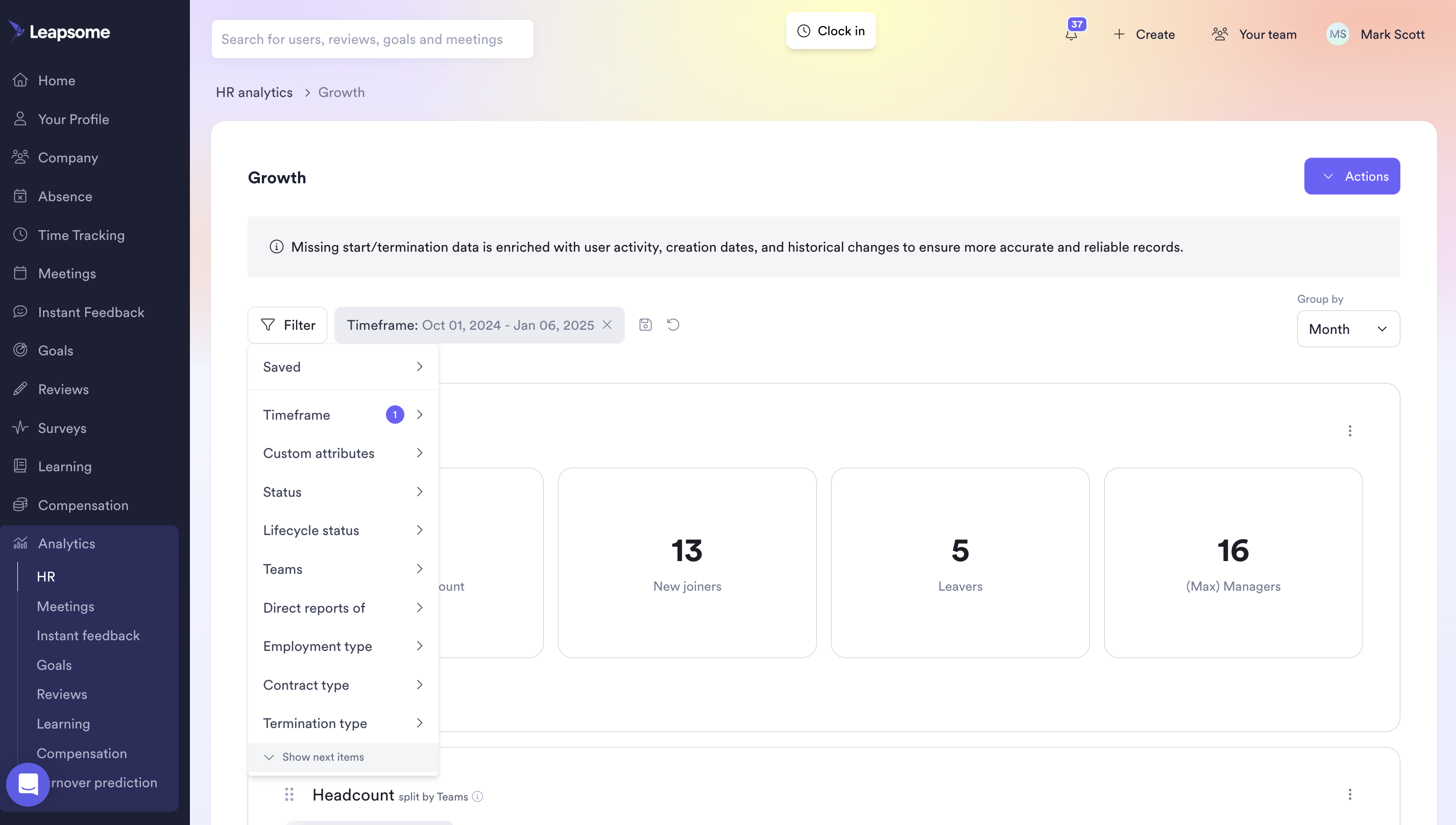Screen dimensions: 1456x825
Task: Select Reviews under Analytics
Action: pyautogui.click(x=62, y=694)
